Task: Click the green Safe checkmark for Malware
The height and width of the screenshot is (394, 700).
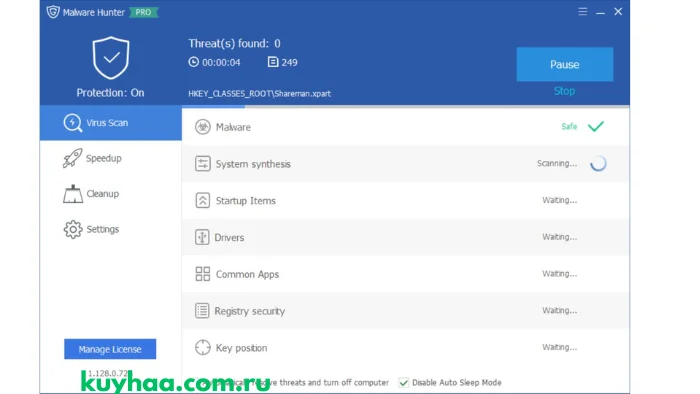Action: (x=596, y=126)
